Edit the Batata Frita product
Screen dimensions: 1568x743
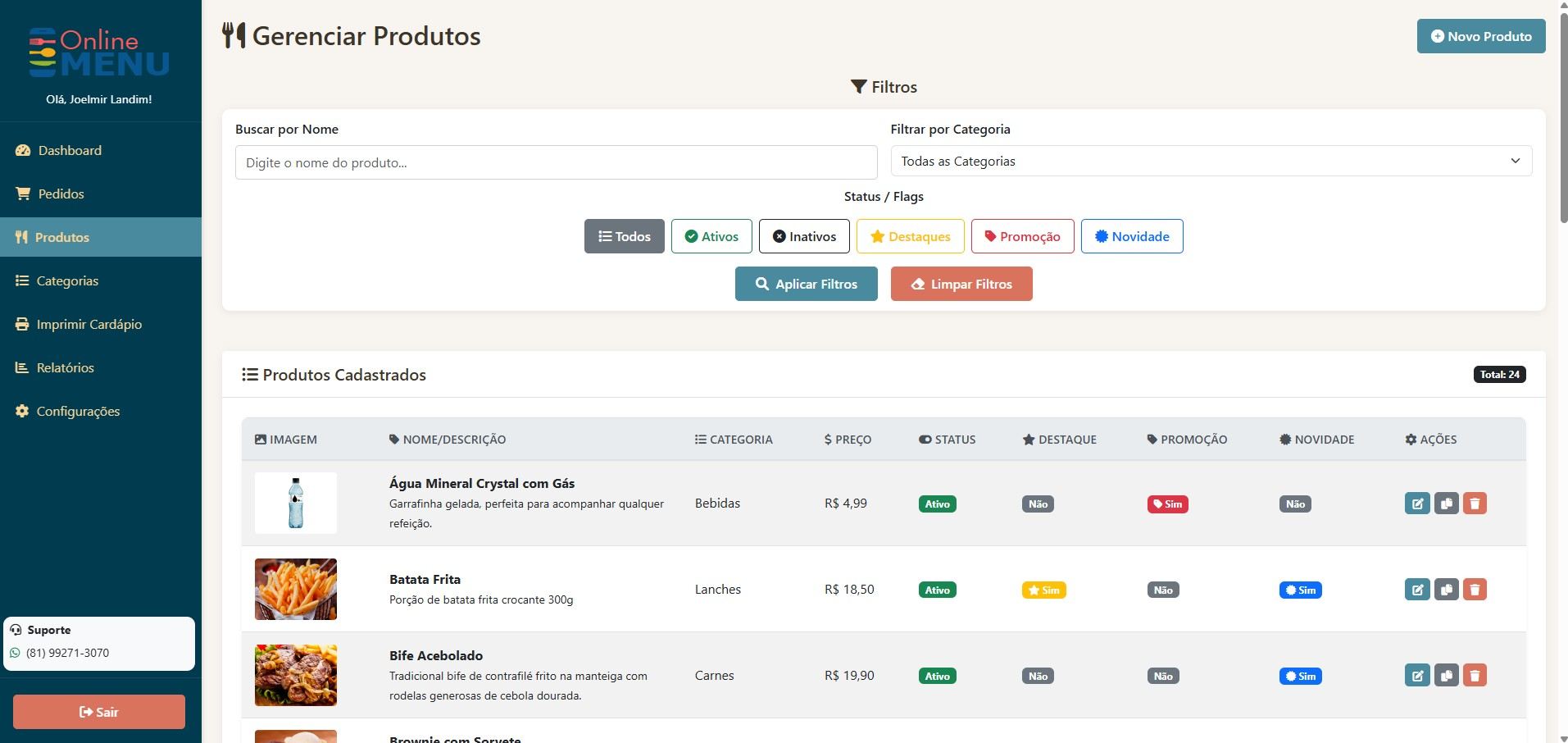click(x=1418, y=589)
